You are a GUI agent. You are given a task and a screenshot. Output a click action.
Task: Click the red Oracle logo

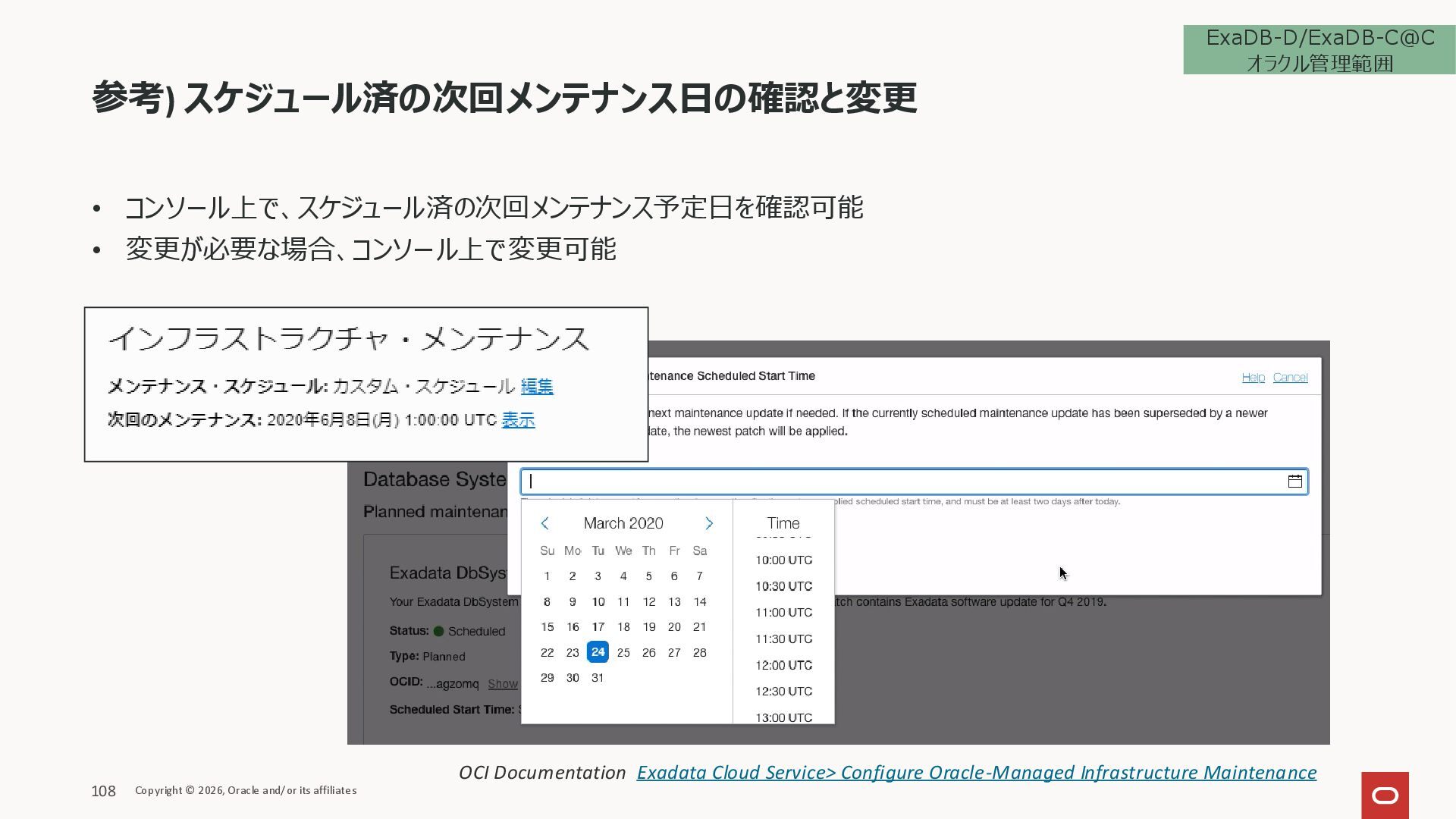(x=1385, y=795)
